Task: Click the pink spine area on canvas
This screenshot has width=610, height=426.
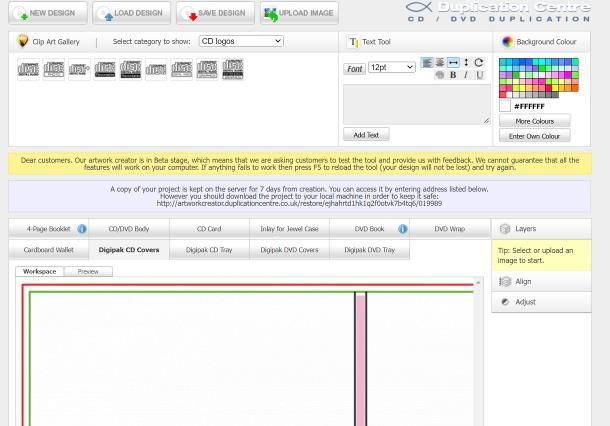Action: 361,360
